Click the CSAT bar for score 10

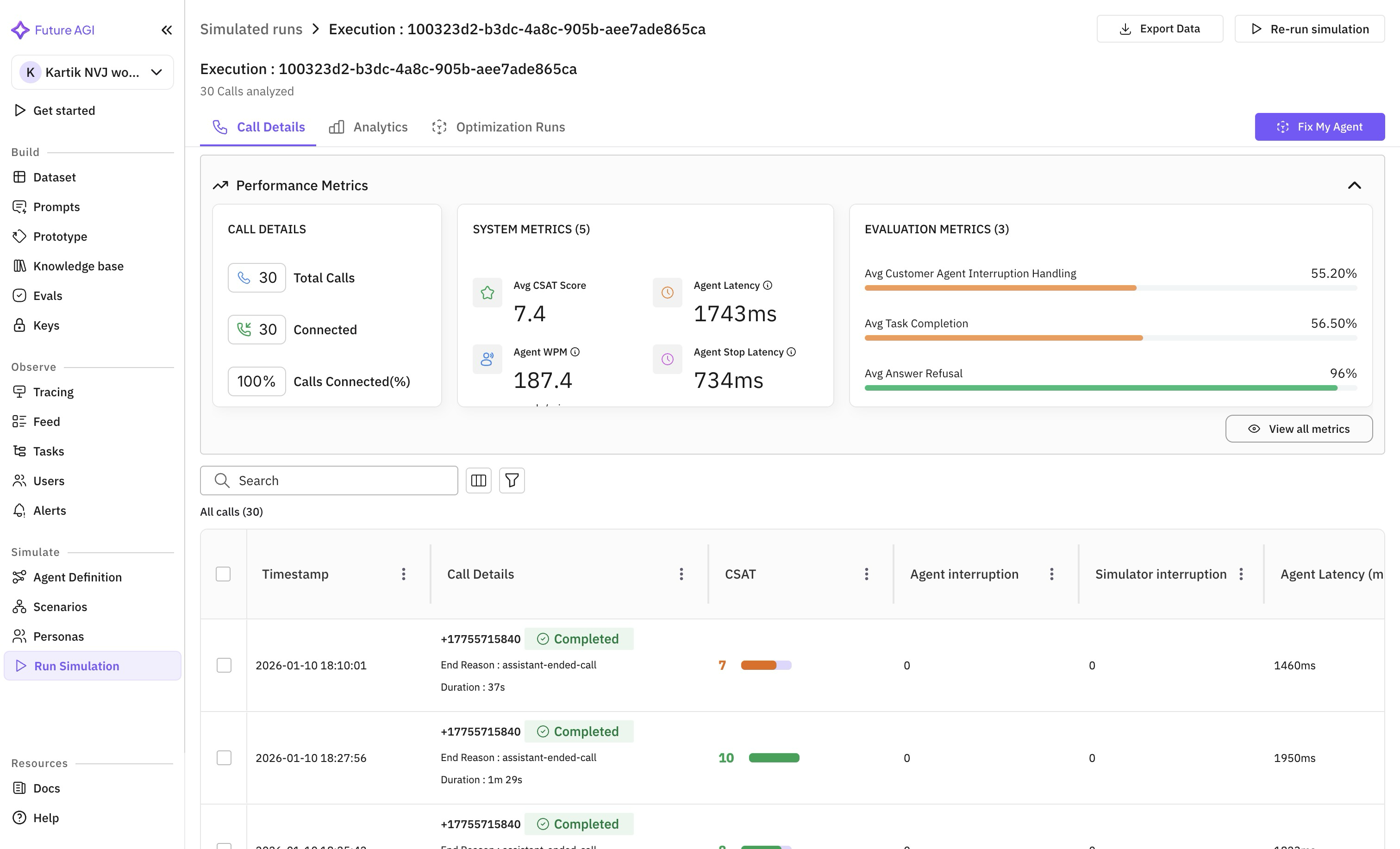(774, 758)
